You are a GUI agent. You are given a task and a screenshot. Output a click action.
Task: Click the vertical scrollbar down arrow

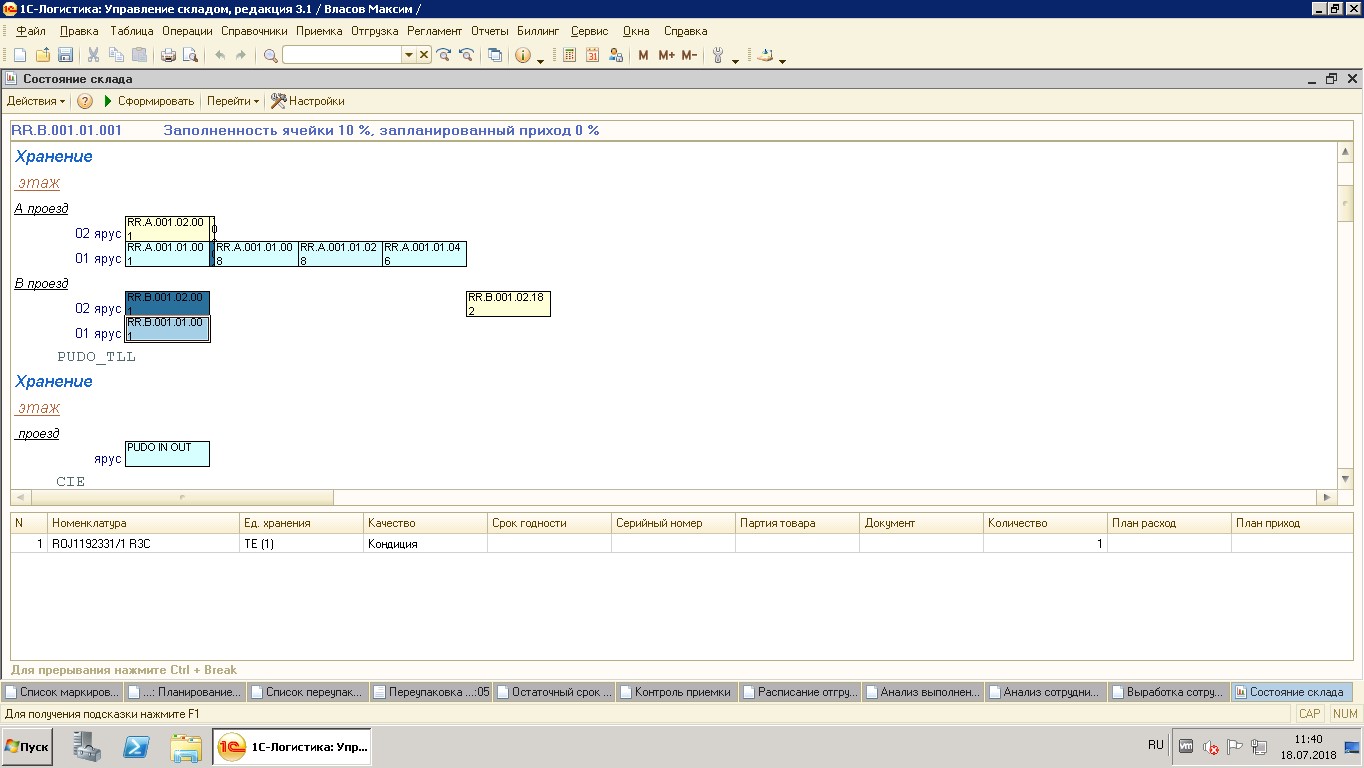(x=1345, y=480)
